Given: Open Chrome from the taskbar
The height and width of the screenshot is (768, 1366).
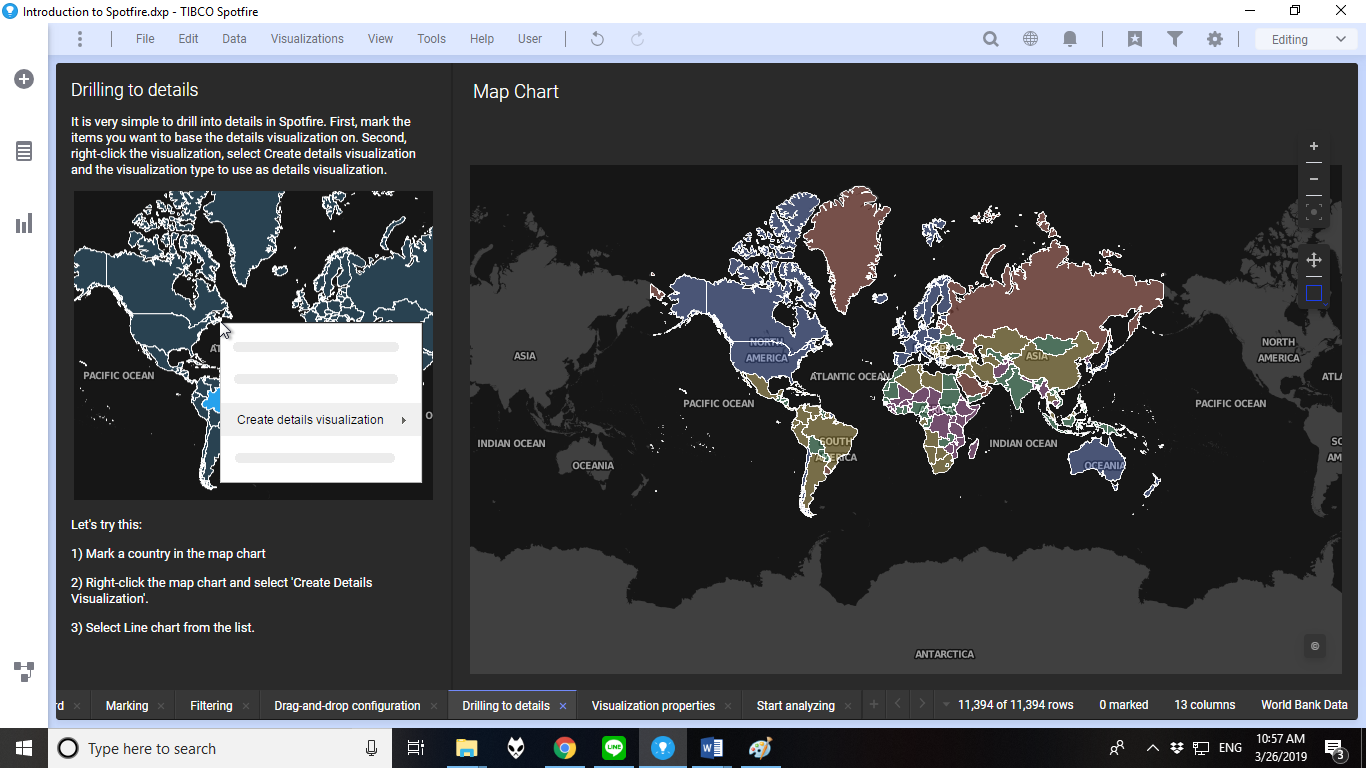Looking at the screenshot, I should click(x=565, y=748).
